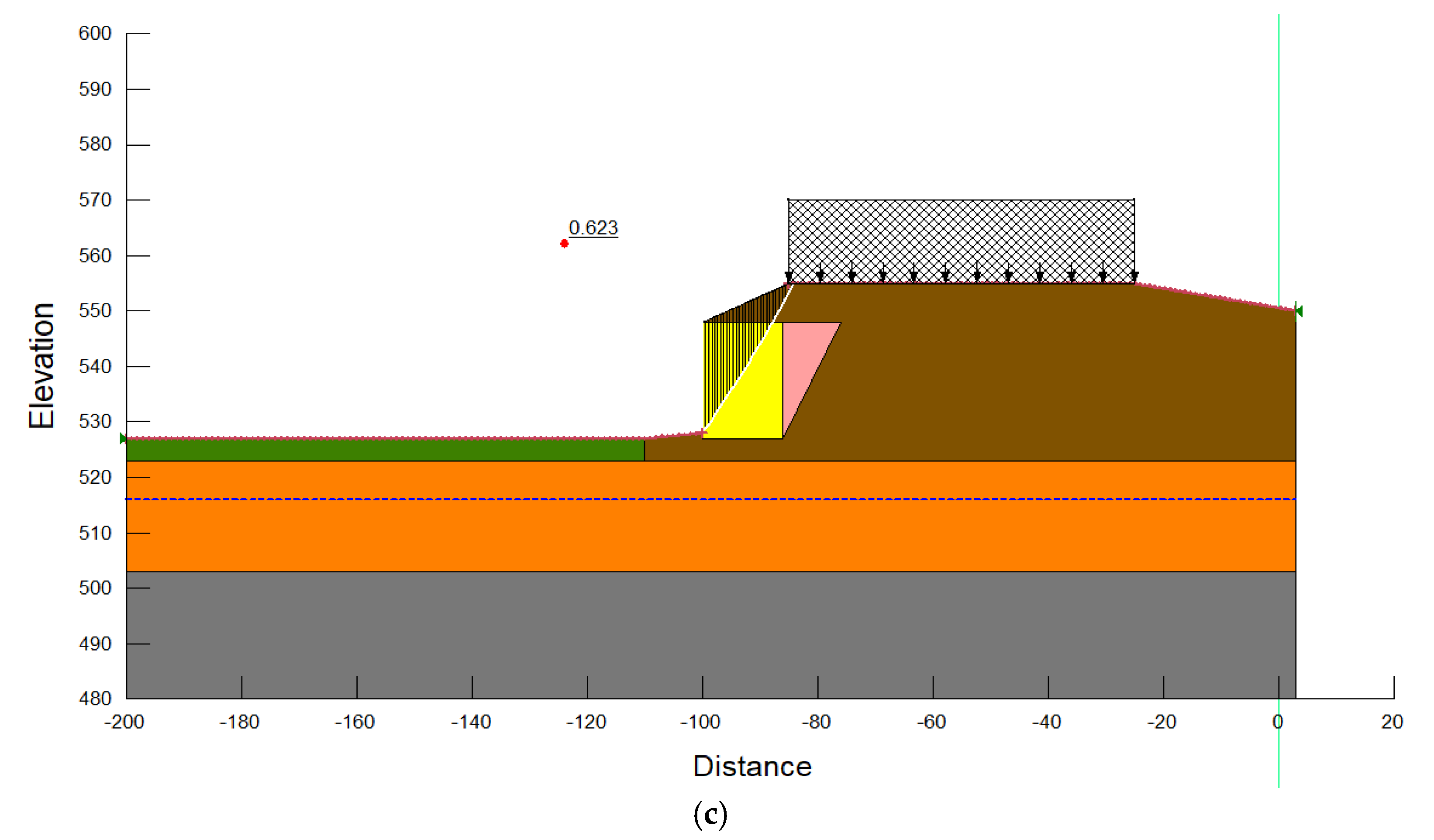
Task: Click the distance label -200
Action: click(124, 722)
